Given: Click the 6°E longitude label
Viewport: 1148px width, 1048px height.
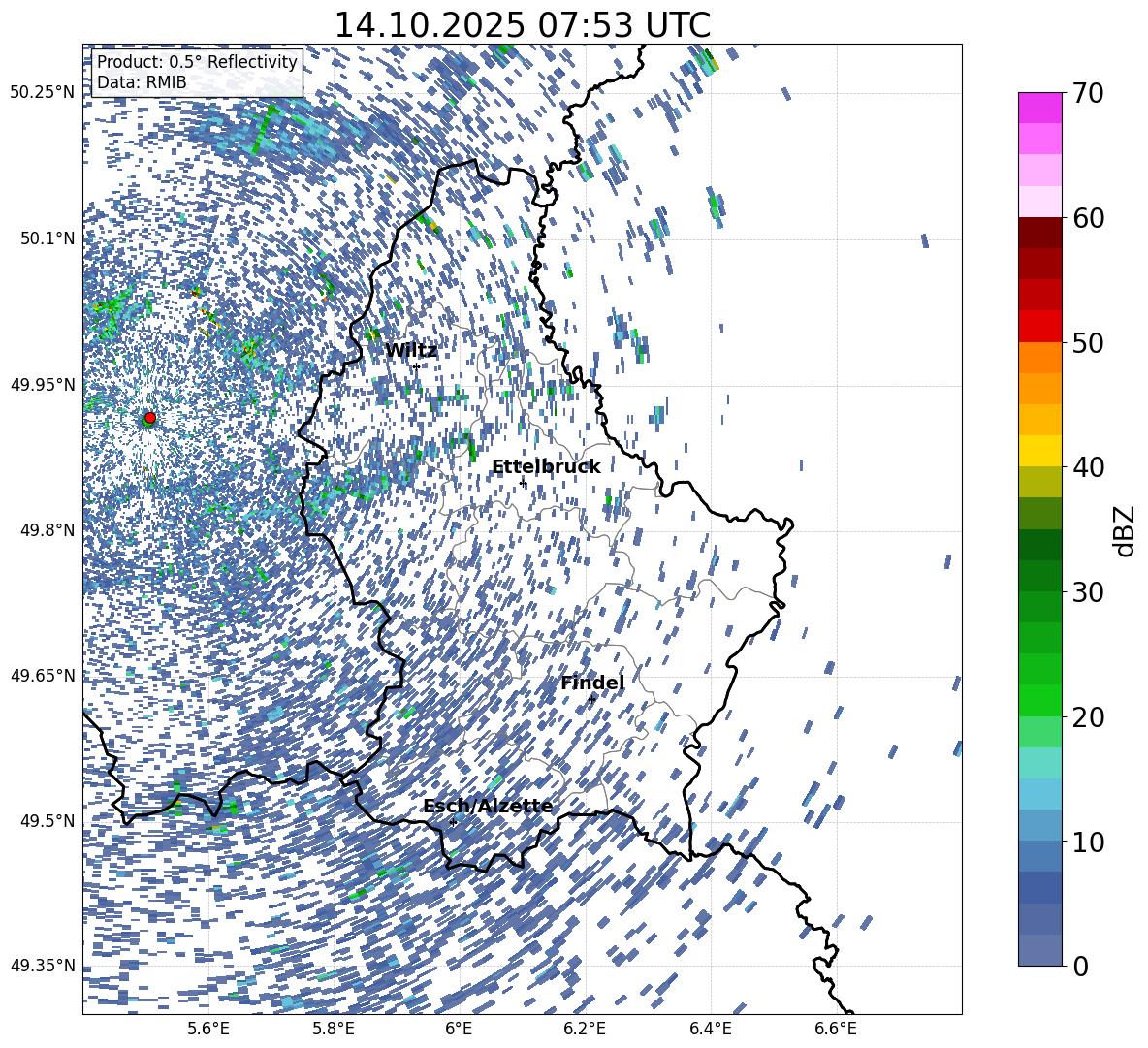Looking at the screenshot, I should (459, 1029).
